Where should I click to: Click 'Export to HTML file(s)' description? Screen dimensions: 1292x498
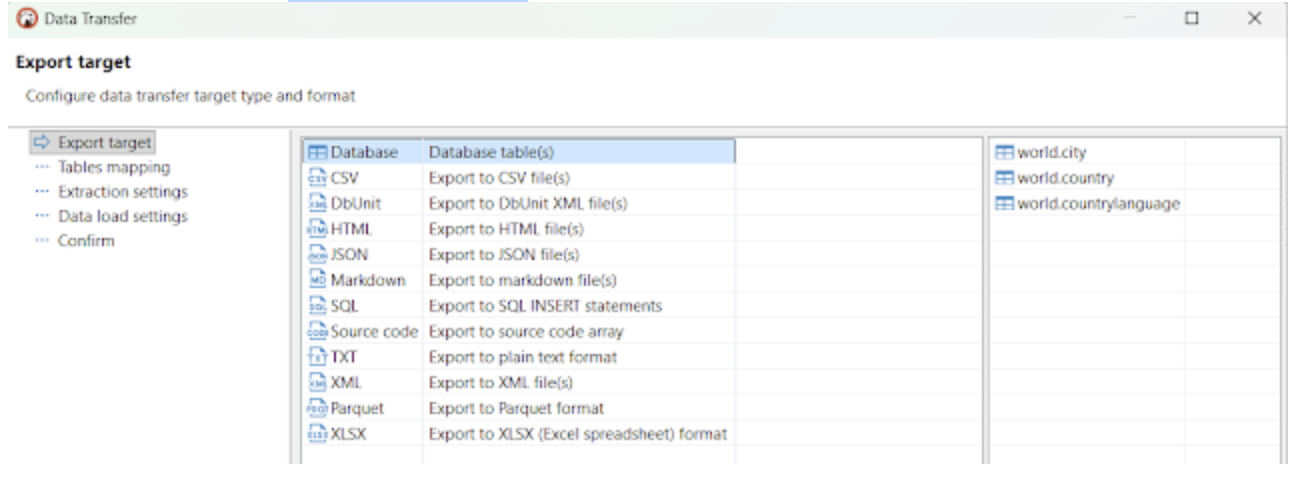point(506,229)
